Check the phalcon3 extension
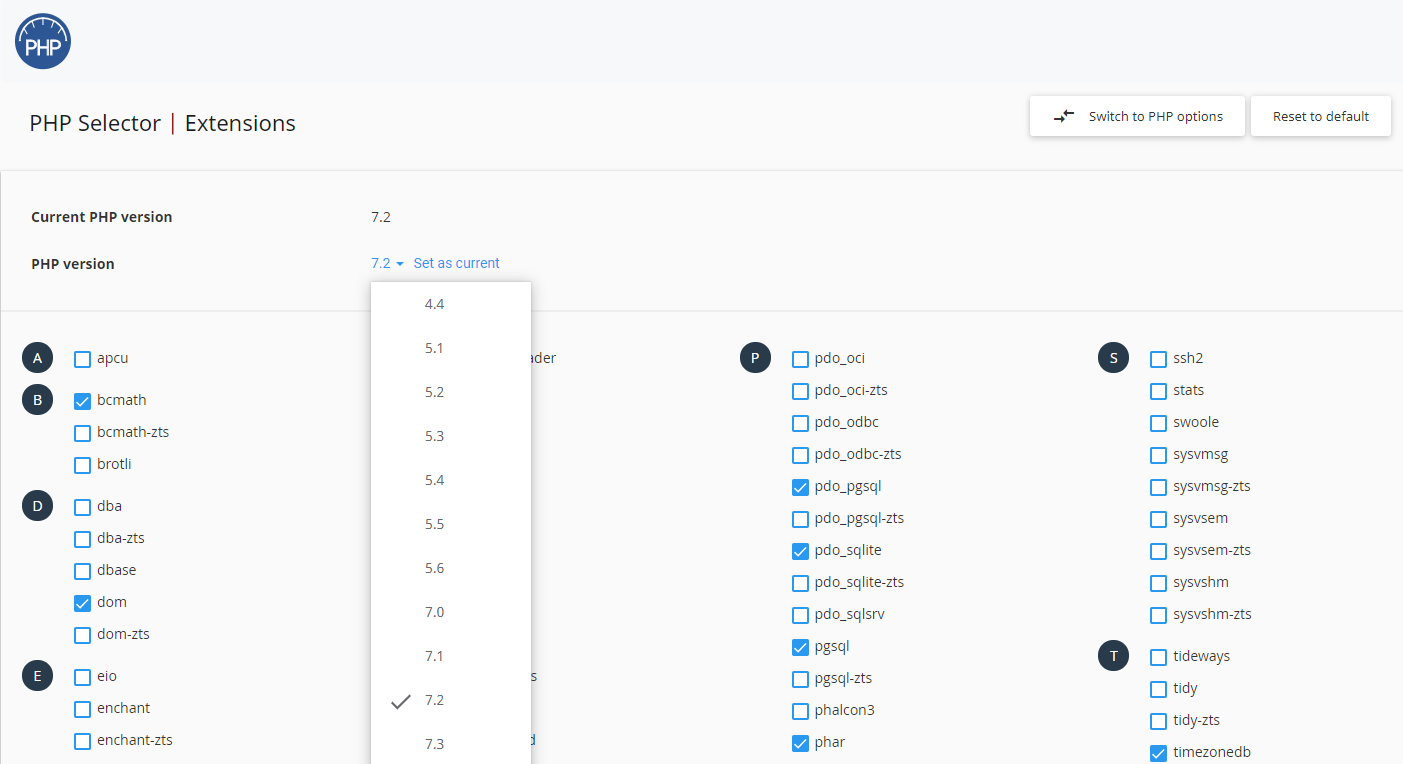The height and width of the screenshot is (764, 1403). coord(800,711)
